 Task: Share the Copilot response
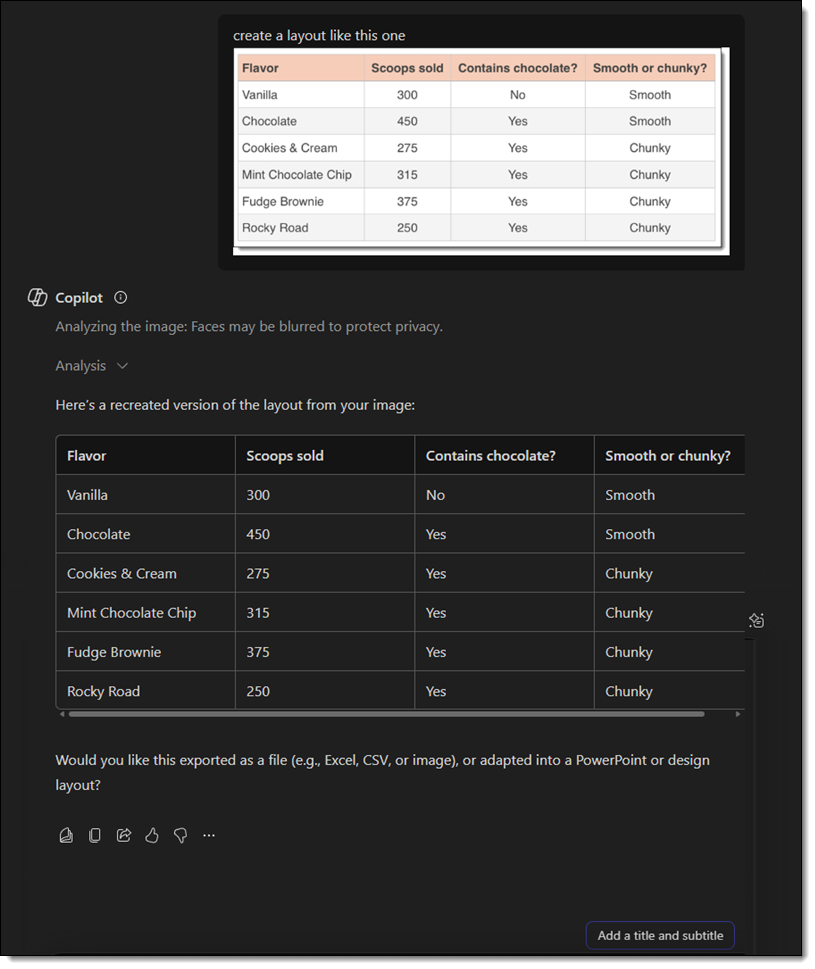coord(124,835)
